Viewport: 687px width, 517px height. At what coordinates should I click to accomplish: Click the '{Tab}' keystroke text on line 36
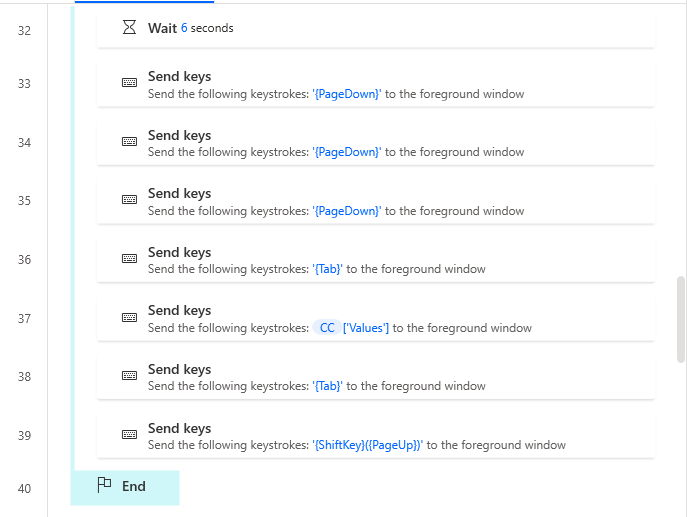(x=327, y=269)
